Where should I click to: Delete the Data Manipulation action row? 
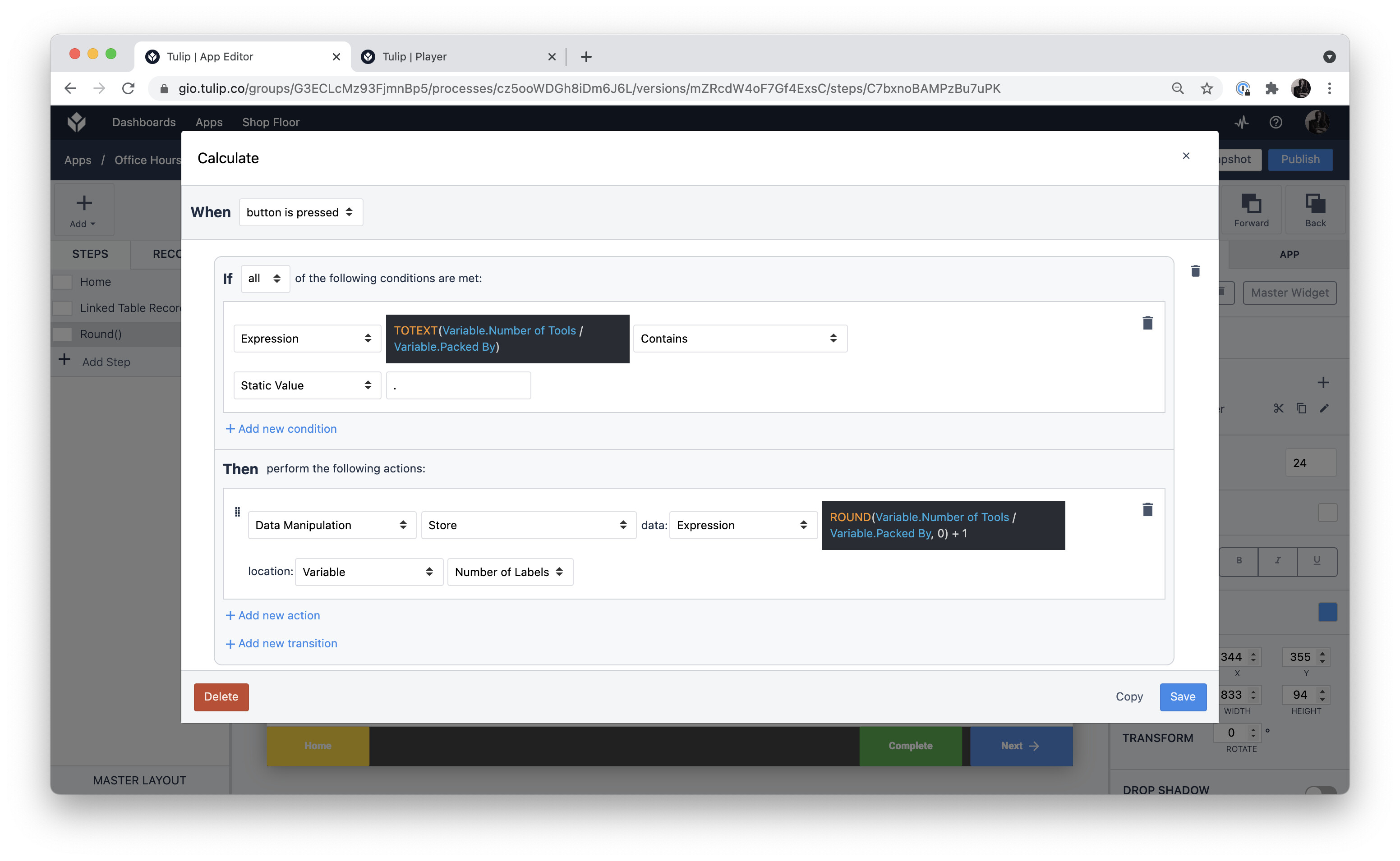(x=1147, y=510)
